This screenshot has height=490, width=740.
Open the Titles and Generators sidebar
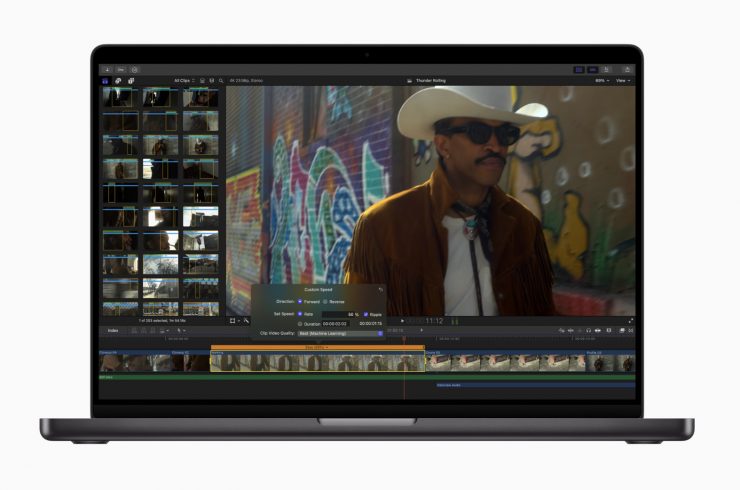tap(130, 80)
